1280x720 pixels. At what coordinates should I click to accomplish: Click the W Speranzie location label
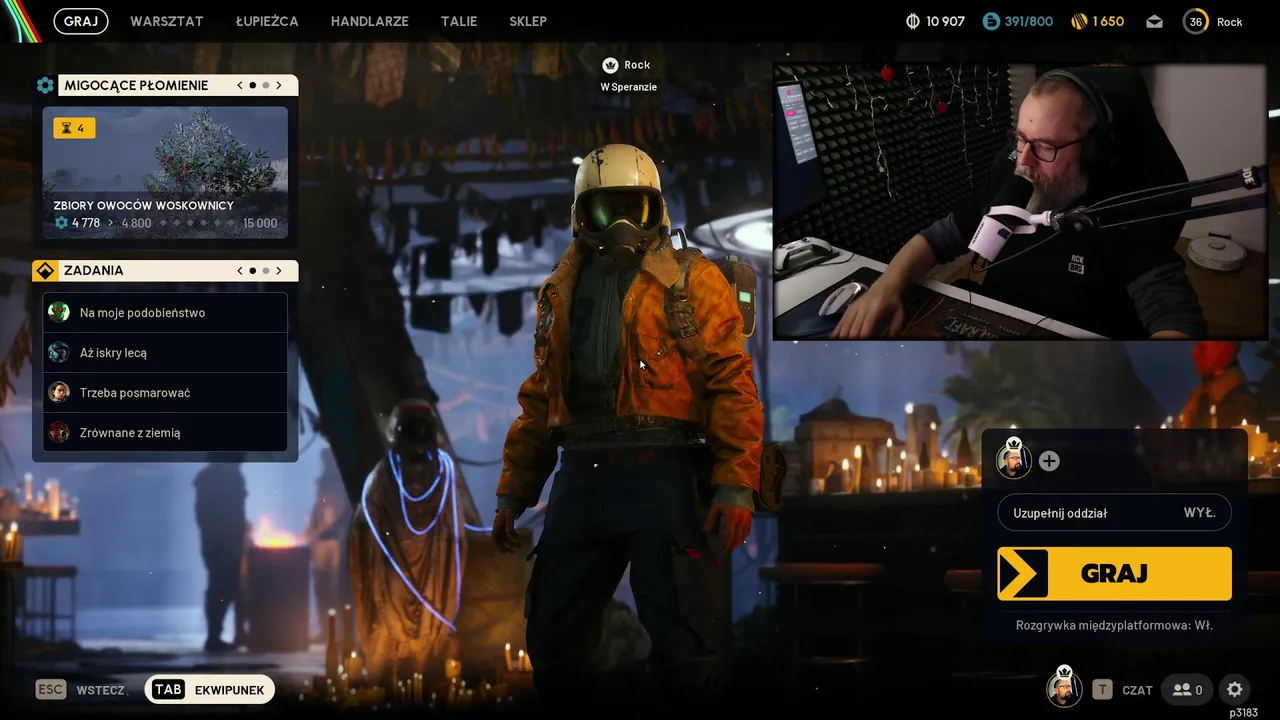pos(628,87)
